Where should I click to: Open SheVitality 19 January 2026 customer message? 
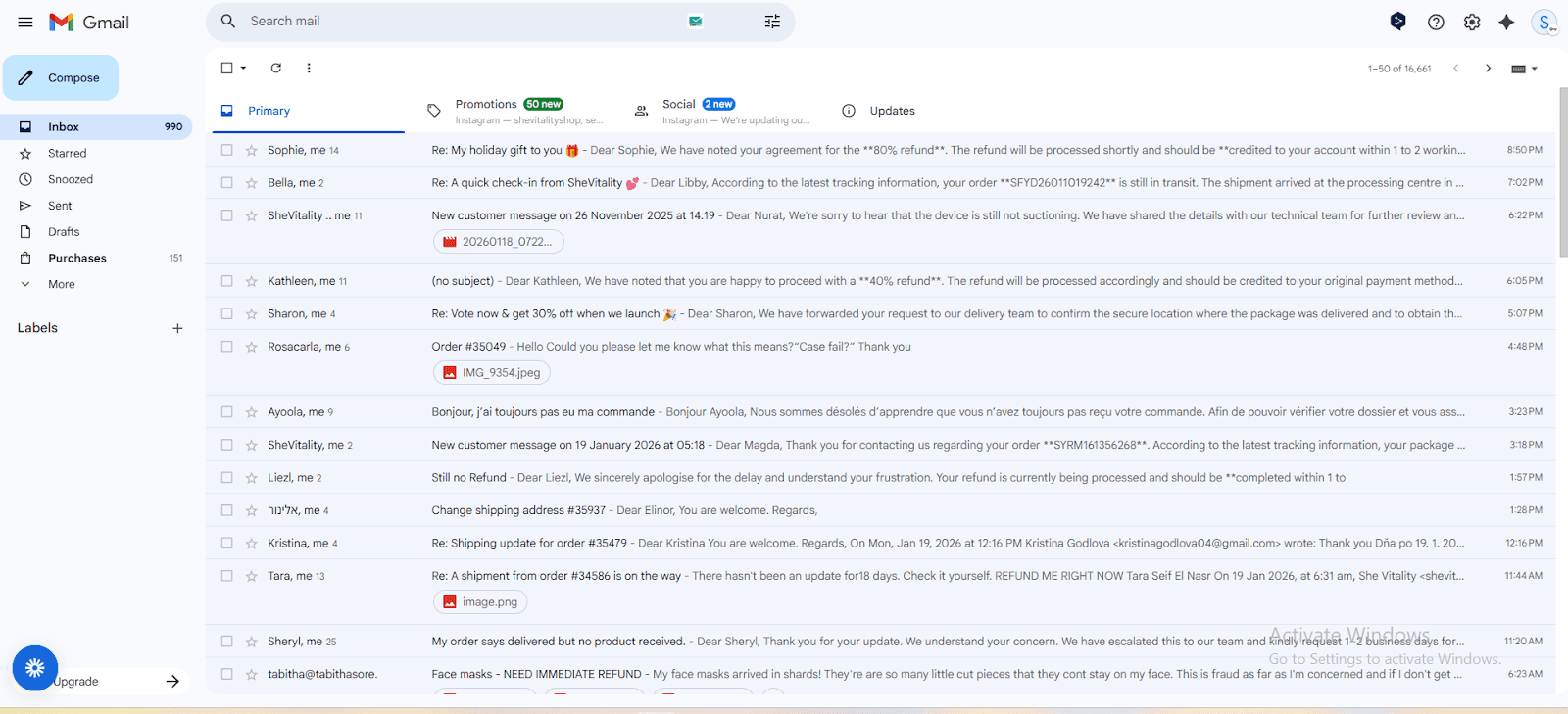pyautogui.click(x=881, y=445)
